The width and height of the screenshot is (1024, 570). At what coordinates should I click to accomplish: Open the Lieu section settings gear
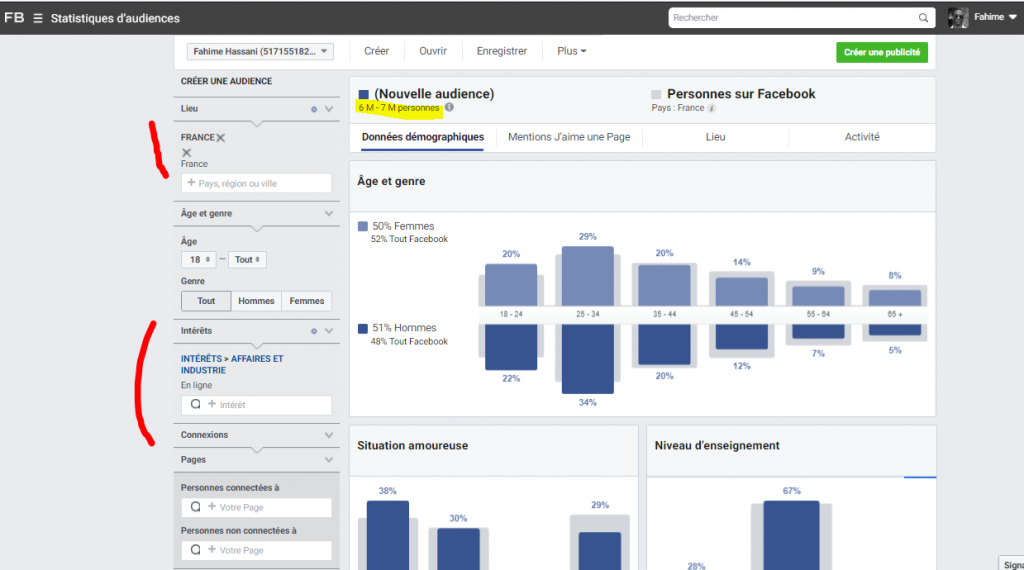click(313, 108)
